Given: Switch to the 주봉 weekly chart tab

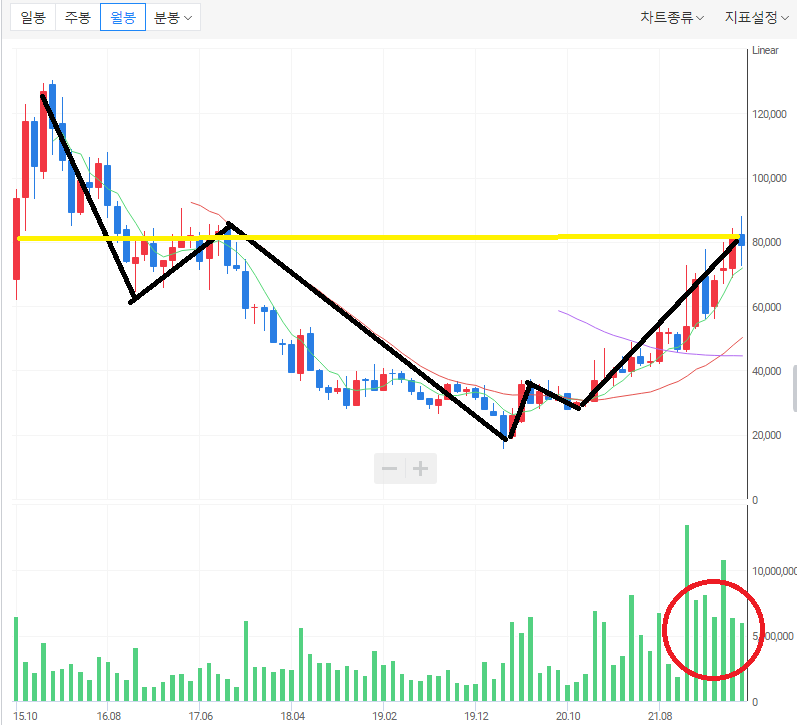Looking at the screenshot, I should tap(78, 17).
